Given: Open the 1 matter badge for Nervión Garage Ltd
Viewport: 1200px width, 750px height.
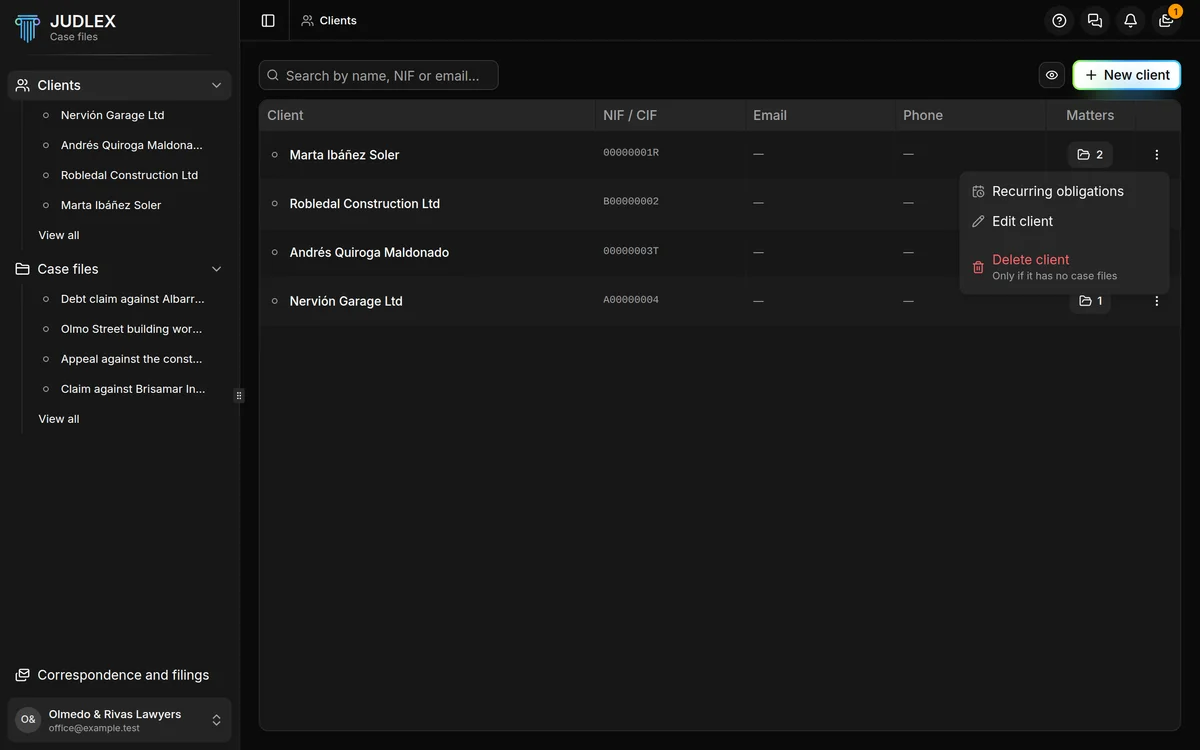Looking at the screenshot, I should (1090, 301).
